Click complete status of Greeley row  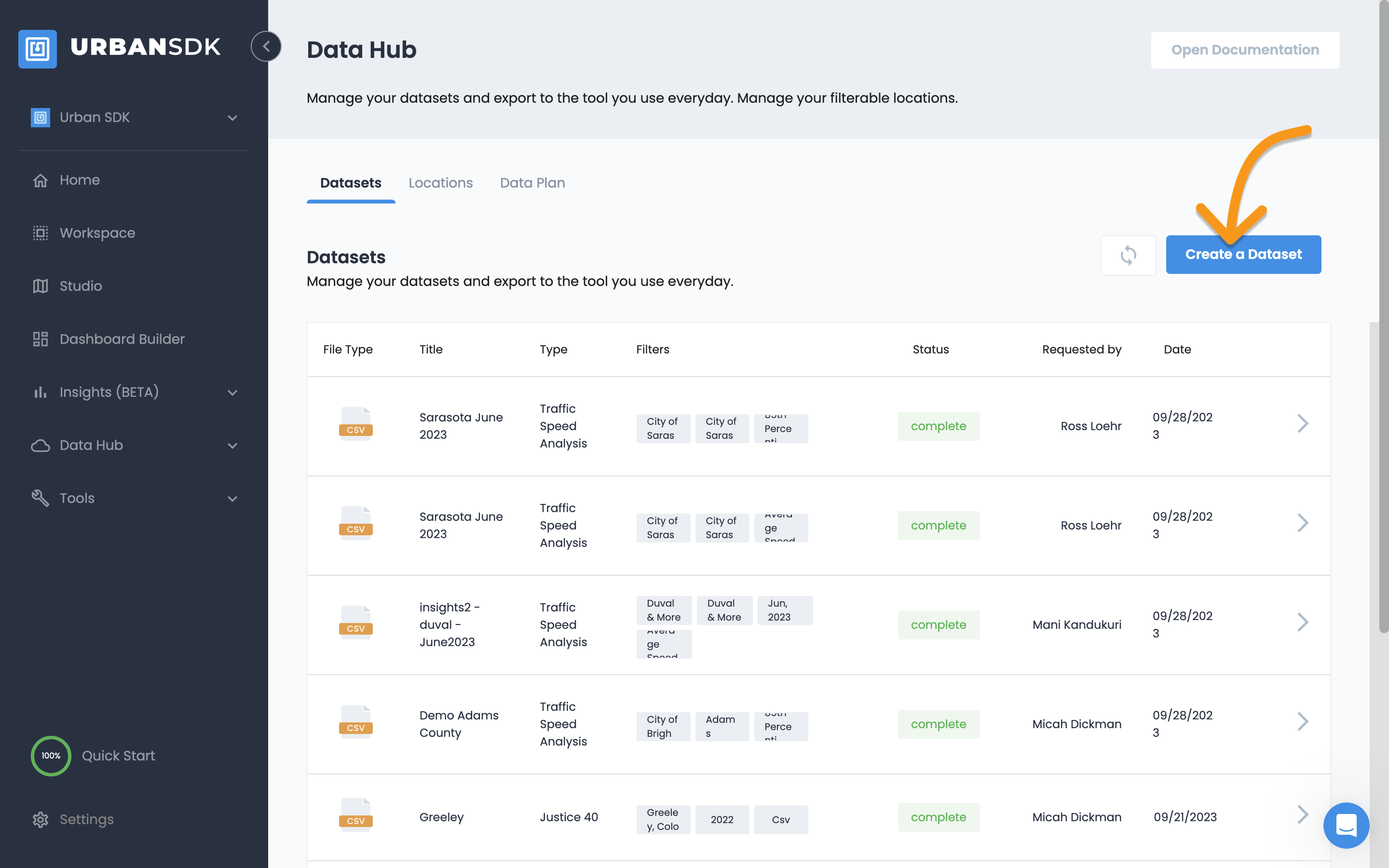coord(939,817)
